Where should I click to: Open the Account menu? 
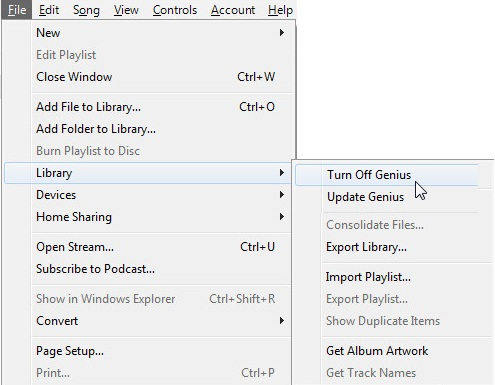click(x=233, y=10)
